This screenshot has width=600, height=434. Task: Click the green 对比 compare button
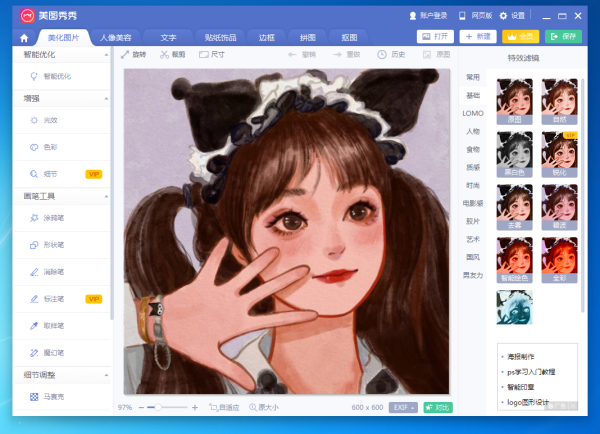click(x=438, y=408)
